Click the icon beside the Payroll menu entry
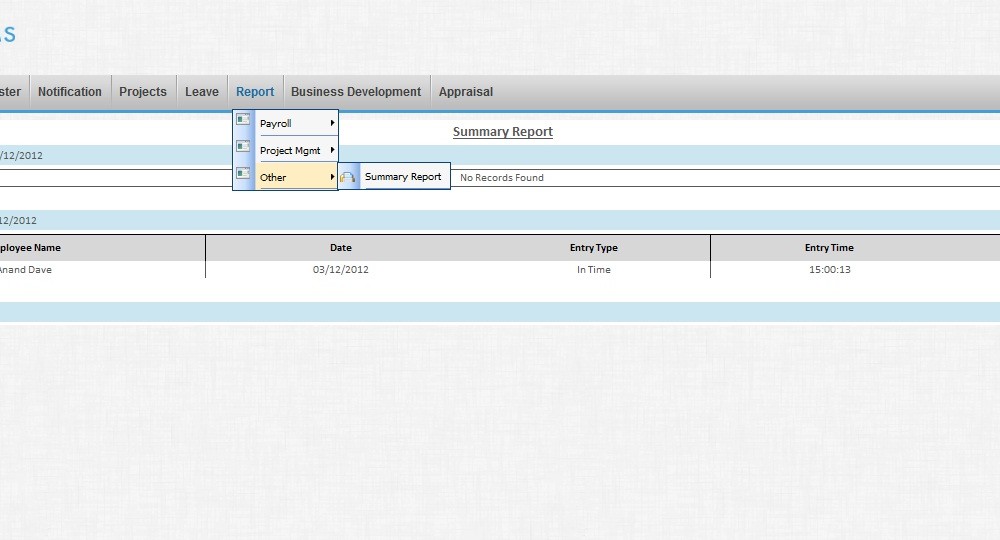This screenshot has width=1000, height=540. [243, 120]
